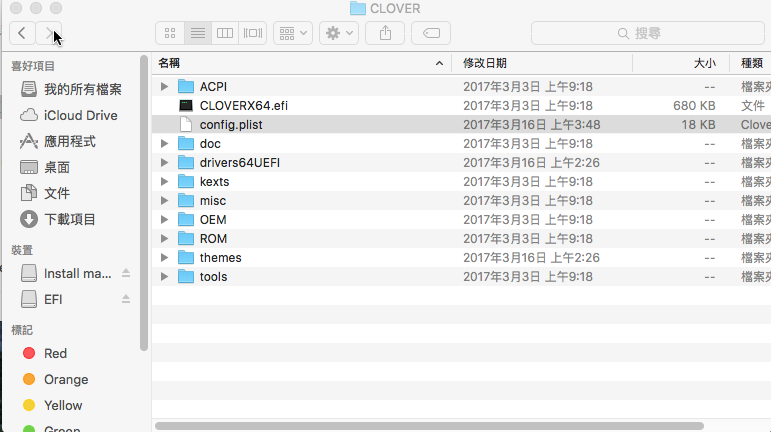Select the OEM folder name
The height and width of the screenshot is (432, 771).
[x=213, y=220]
